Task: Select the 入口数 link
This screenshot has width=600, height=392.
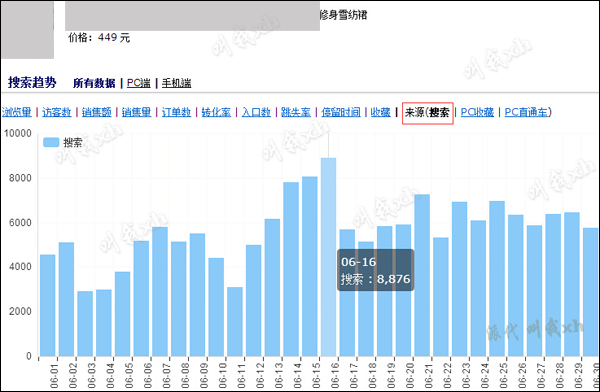Action: pyautogui.click(x=256, y=112)
